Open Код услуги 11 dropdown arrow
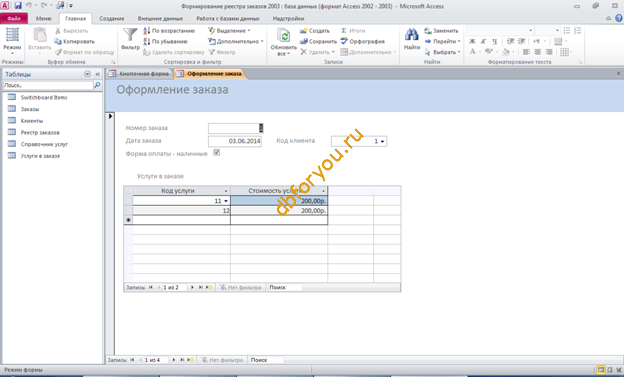 [226, 201]
